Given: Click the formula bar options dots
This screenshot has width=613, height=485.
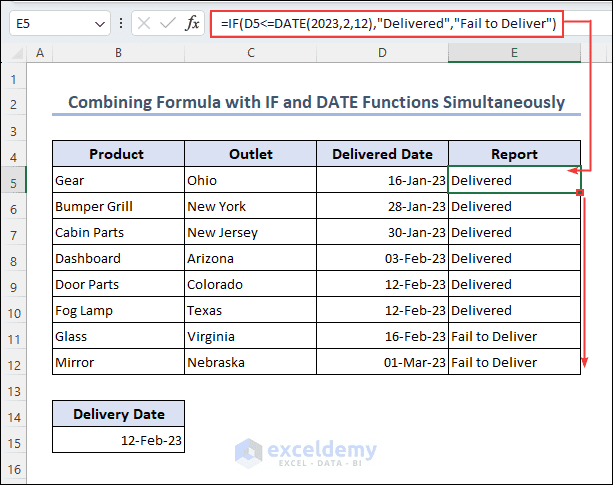Looking at the screenshot, I should [121, 23].
